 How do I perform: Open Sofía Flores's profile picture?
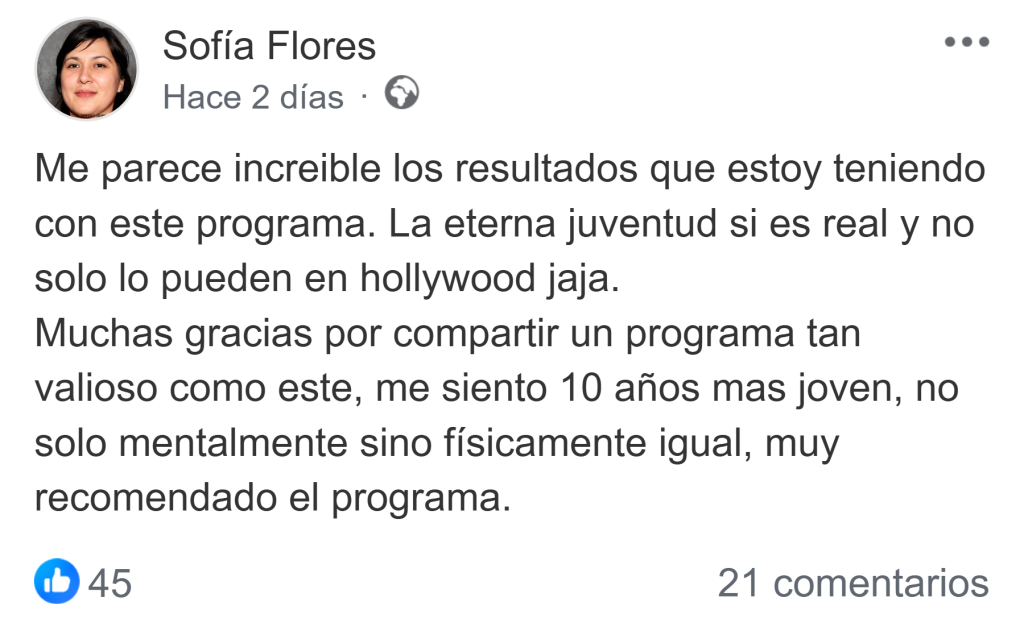[x=87, y=68]
